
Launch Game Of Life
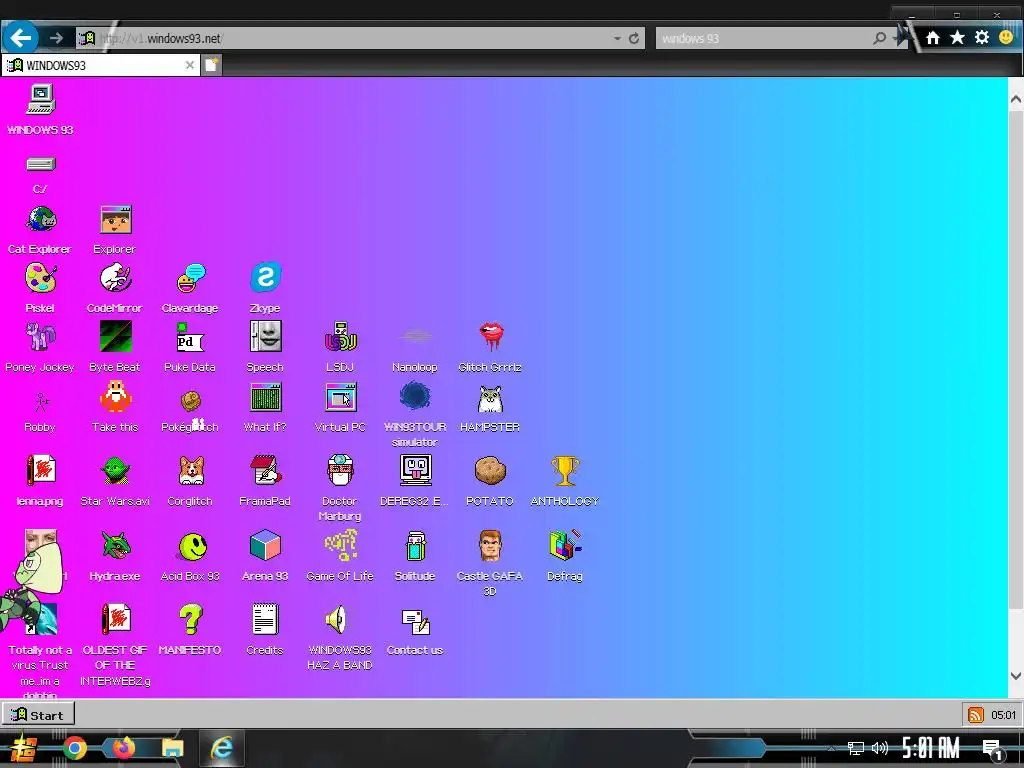pos(340,545)
